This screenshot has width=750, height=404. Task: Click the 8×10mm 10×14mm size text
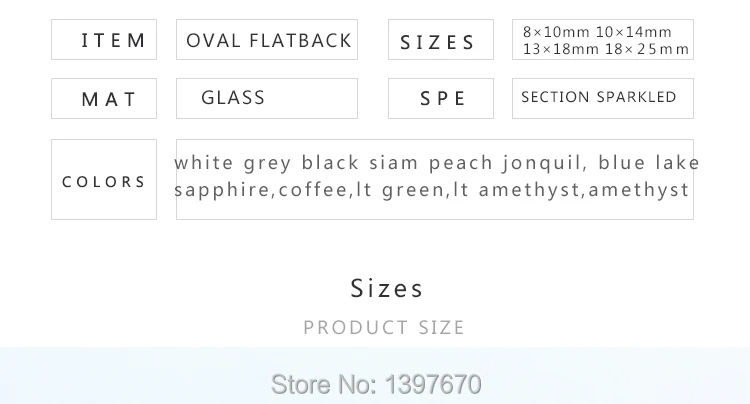(x=597, y=32)
